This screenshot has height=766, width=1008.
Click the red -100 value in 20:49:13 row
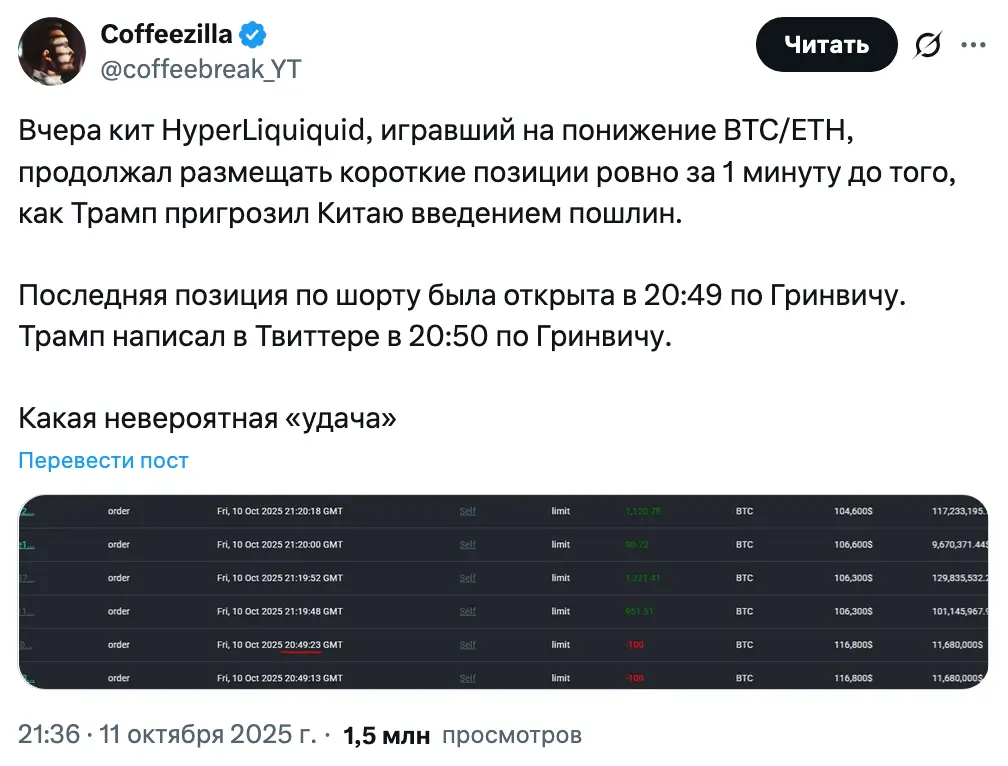(x=634, y=678)
